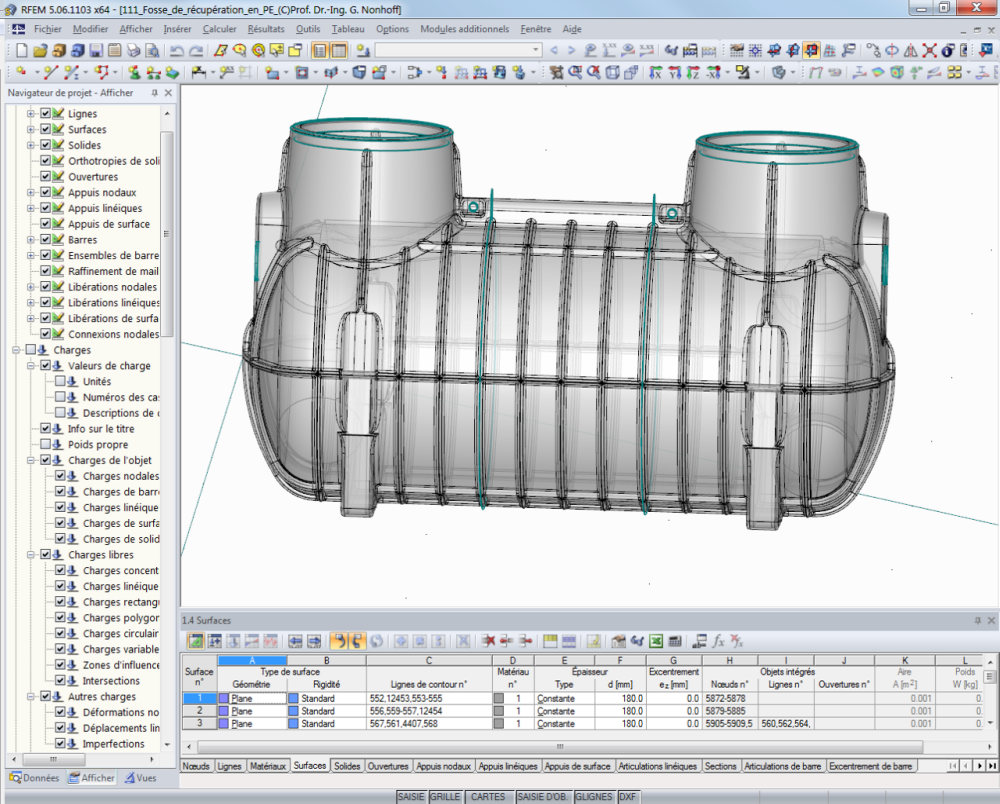The height and width of the screenshot is (804, 1000).
Task: Enable the Unités checkbox
Action: point(60,381)
